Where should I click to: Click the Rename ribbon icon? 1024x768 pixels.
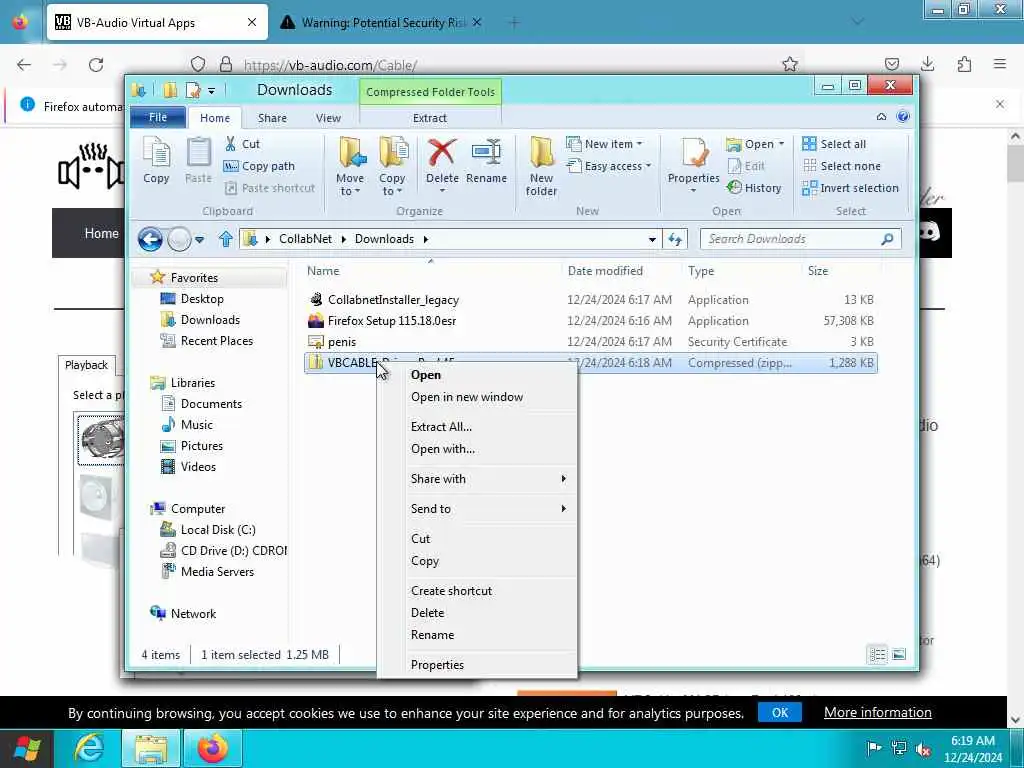click(x=487, y=153)
